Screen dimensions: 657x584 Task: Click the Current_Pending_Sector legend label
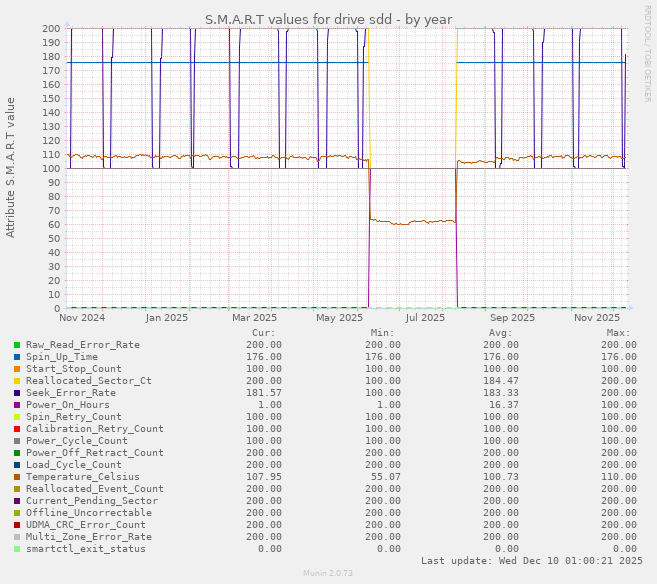tap(91, 501)
